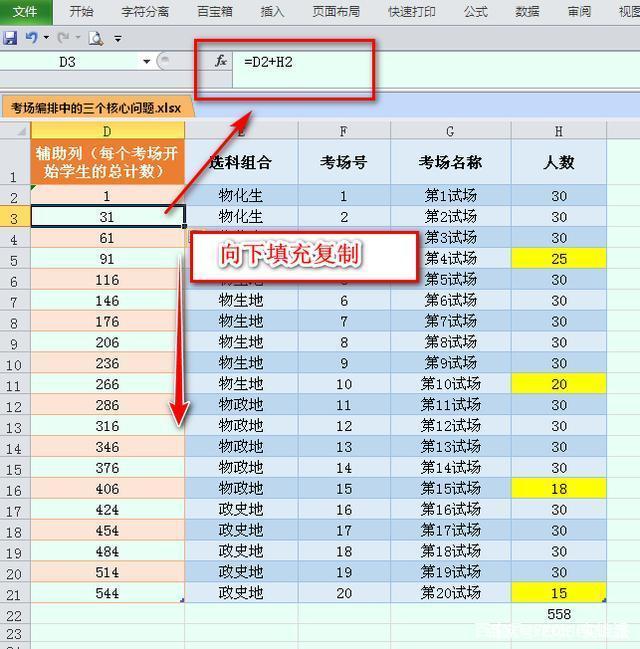Switch to the 审阅 ribbon tab
This screenshot has height=649, width=640.
pos(579,12)
